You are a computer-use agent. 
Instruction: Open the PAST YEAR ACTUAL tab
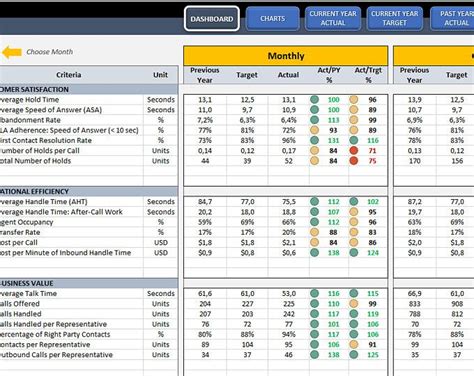(x=453, y=19)
